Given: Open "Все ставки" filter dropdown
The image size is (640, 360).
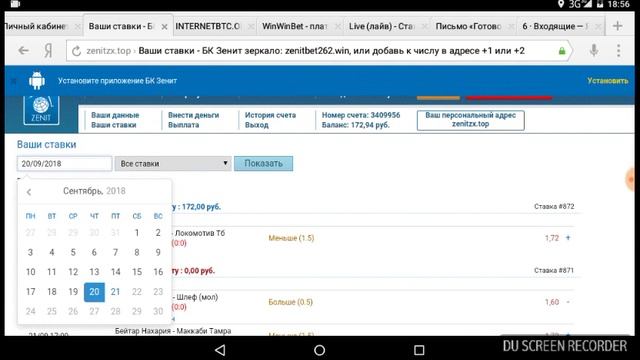Looking at the screenshot, I should click(173, 164).
